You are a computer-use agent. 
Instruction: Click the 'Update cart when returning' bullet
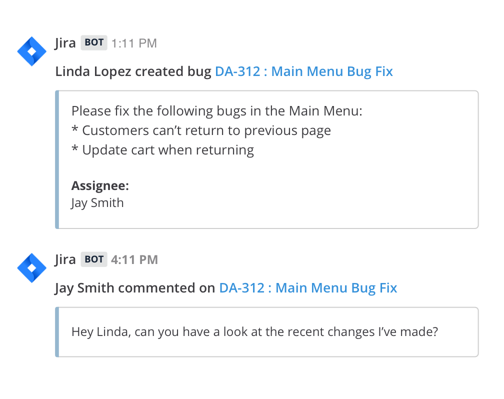pos(163,150)
